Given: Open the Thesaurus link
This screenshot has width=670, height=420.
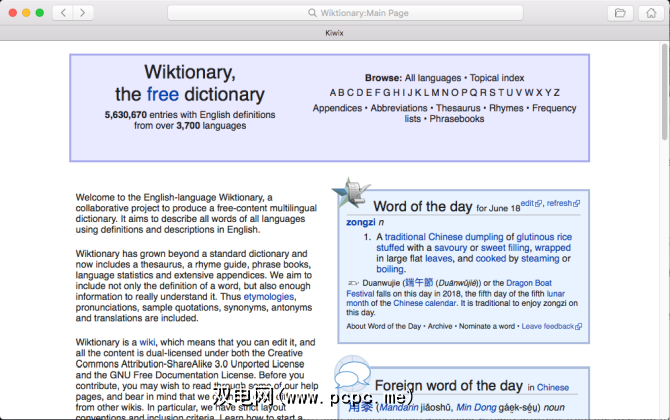Looking at the screenshot, I should tap(459, 108).
